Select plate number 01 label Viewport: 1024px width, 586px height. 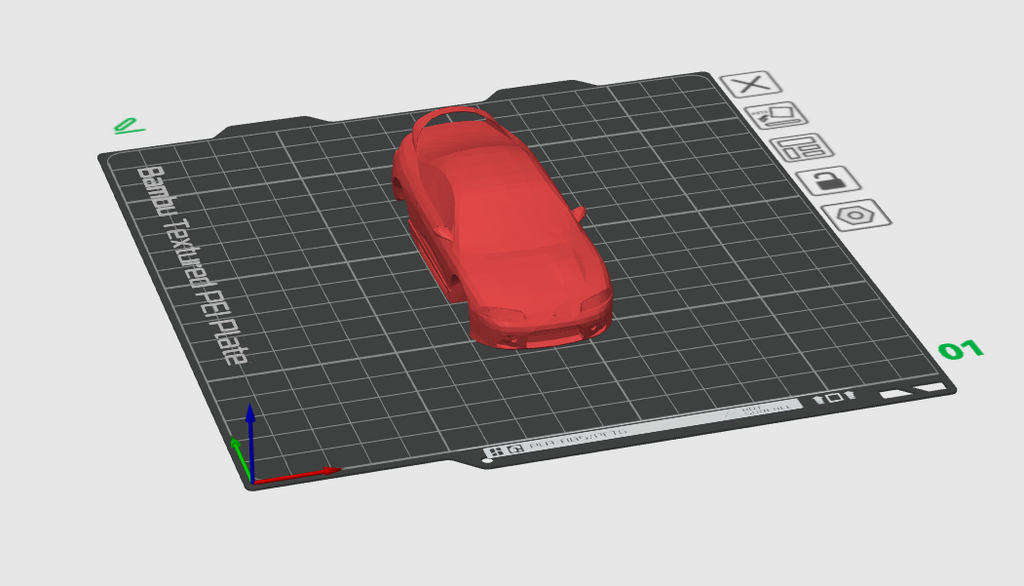pos(961,350)
